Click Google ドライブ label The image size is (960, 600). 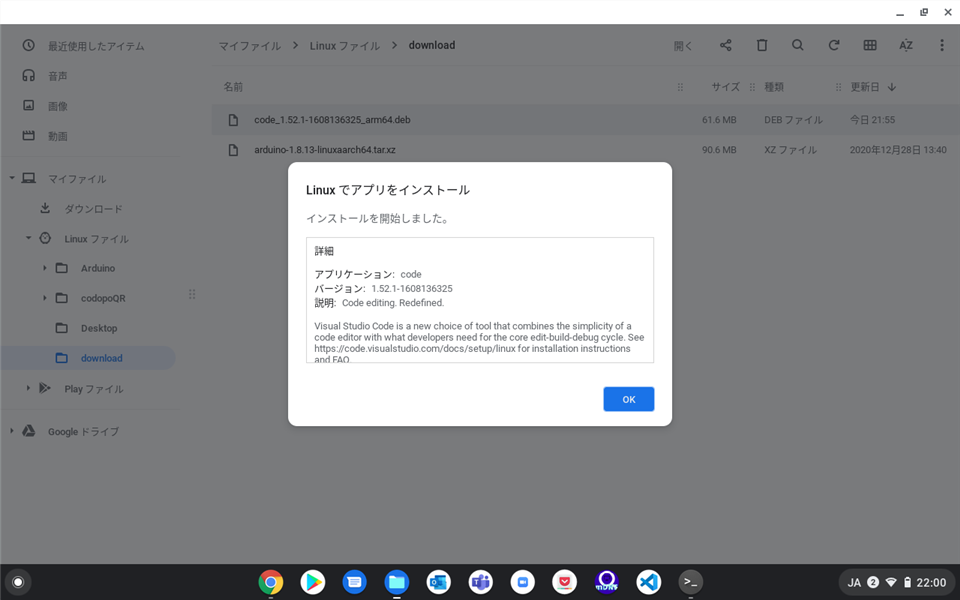coord(83,432)
